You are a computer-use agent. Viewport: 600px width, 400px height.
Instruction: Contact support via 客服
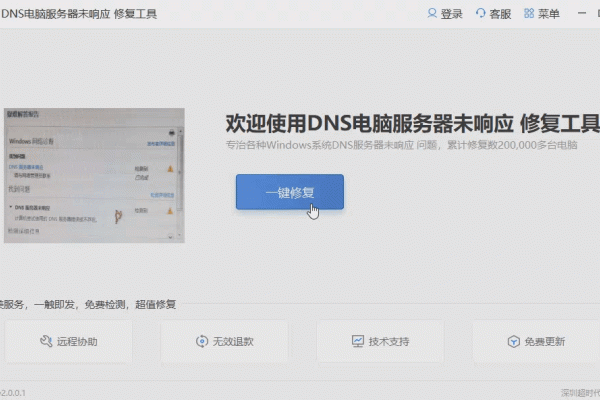pos(500,14)
